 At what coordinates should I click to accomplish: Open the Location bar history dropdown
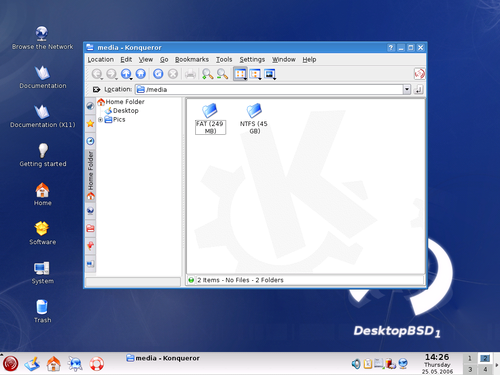[407, 89]
